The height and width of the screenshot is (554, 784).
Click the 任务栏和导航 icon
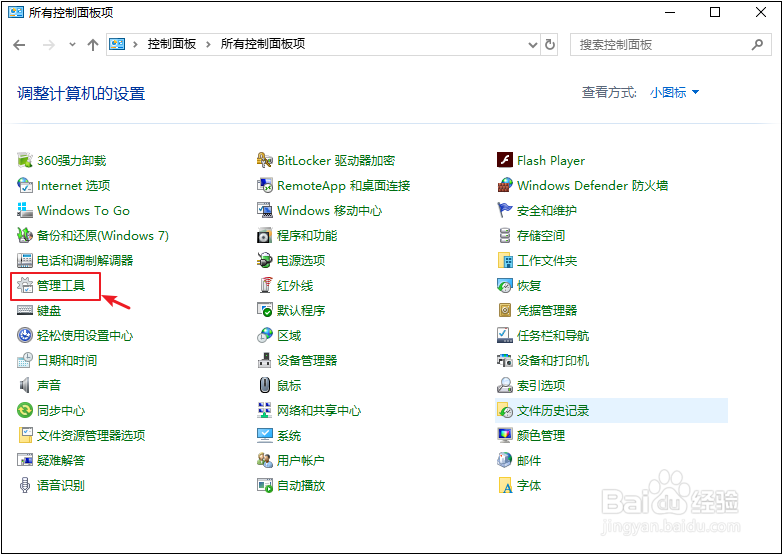504,336
